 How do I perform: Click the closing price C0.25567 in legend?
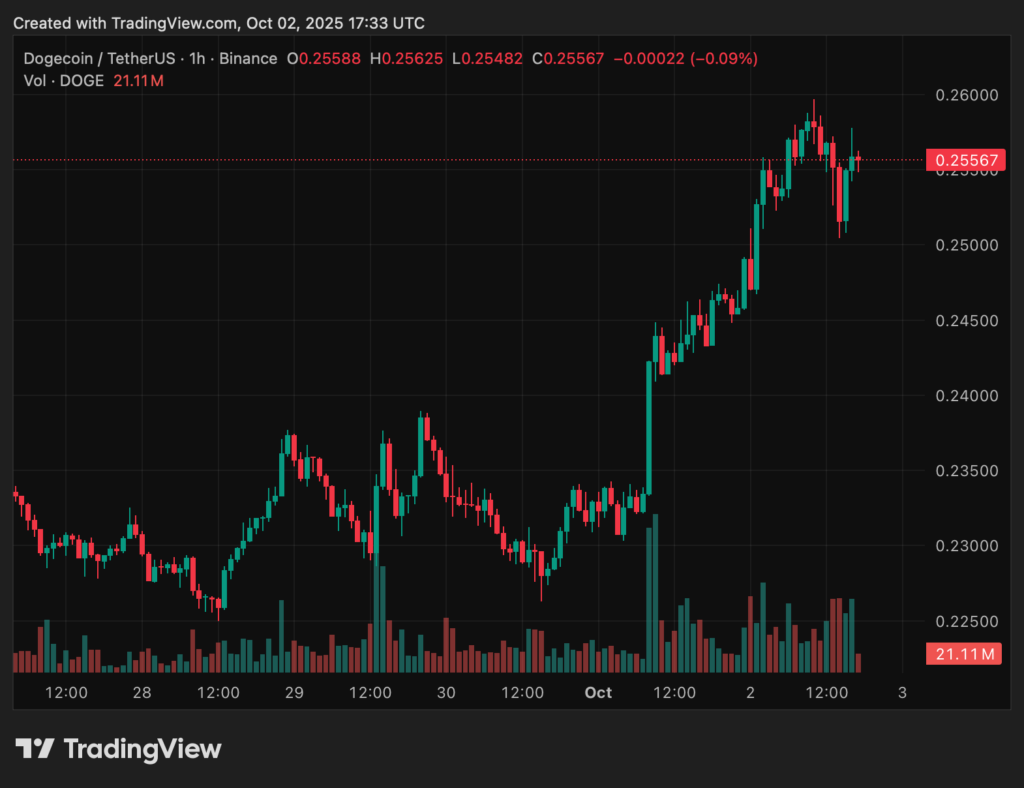click(x=567, y=59)
